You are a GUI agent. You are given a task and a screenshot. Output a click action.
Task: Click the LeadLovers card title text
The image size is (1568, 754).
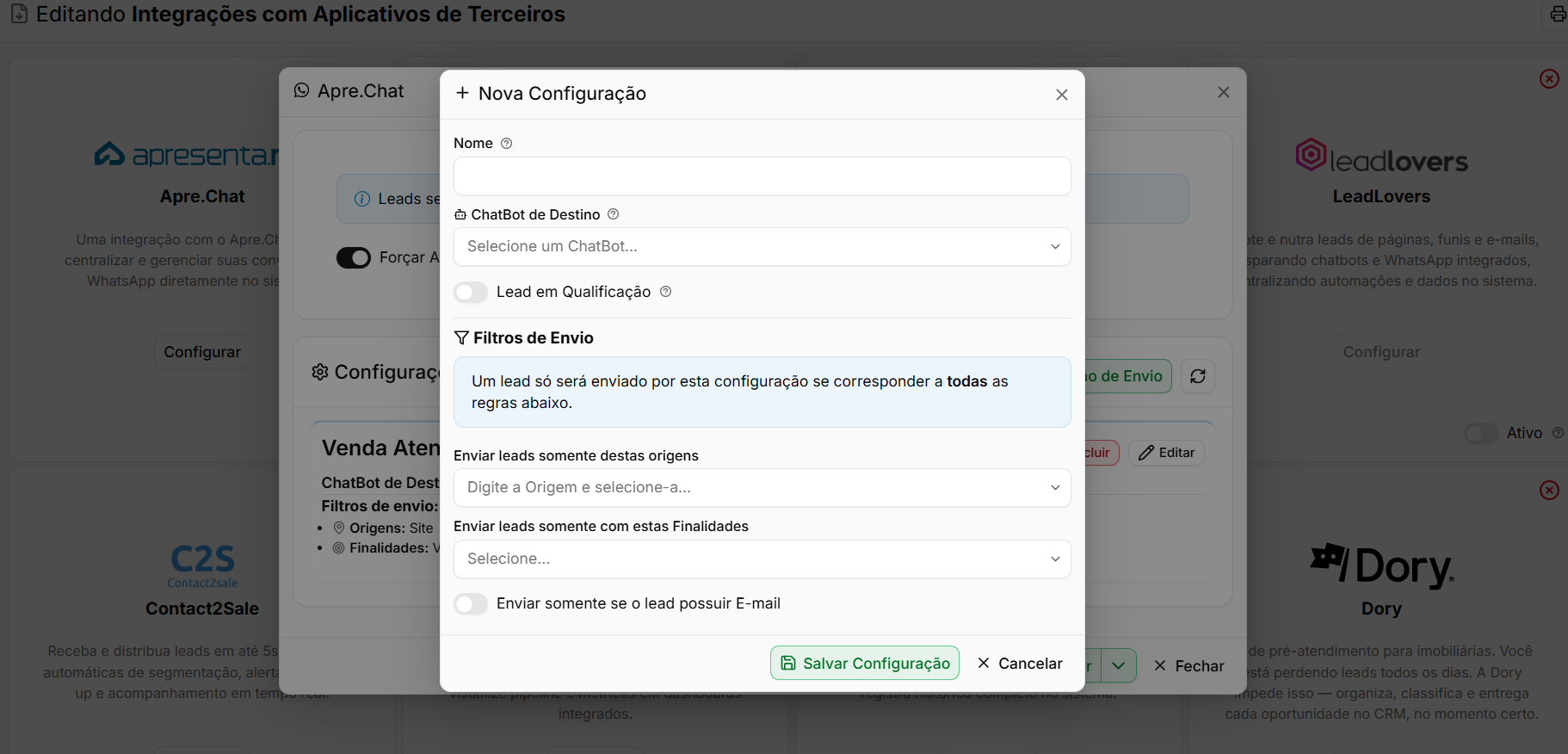pyautogui.click(x=1382, y=197)
